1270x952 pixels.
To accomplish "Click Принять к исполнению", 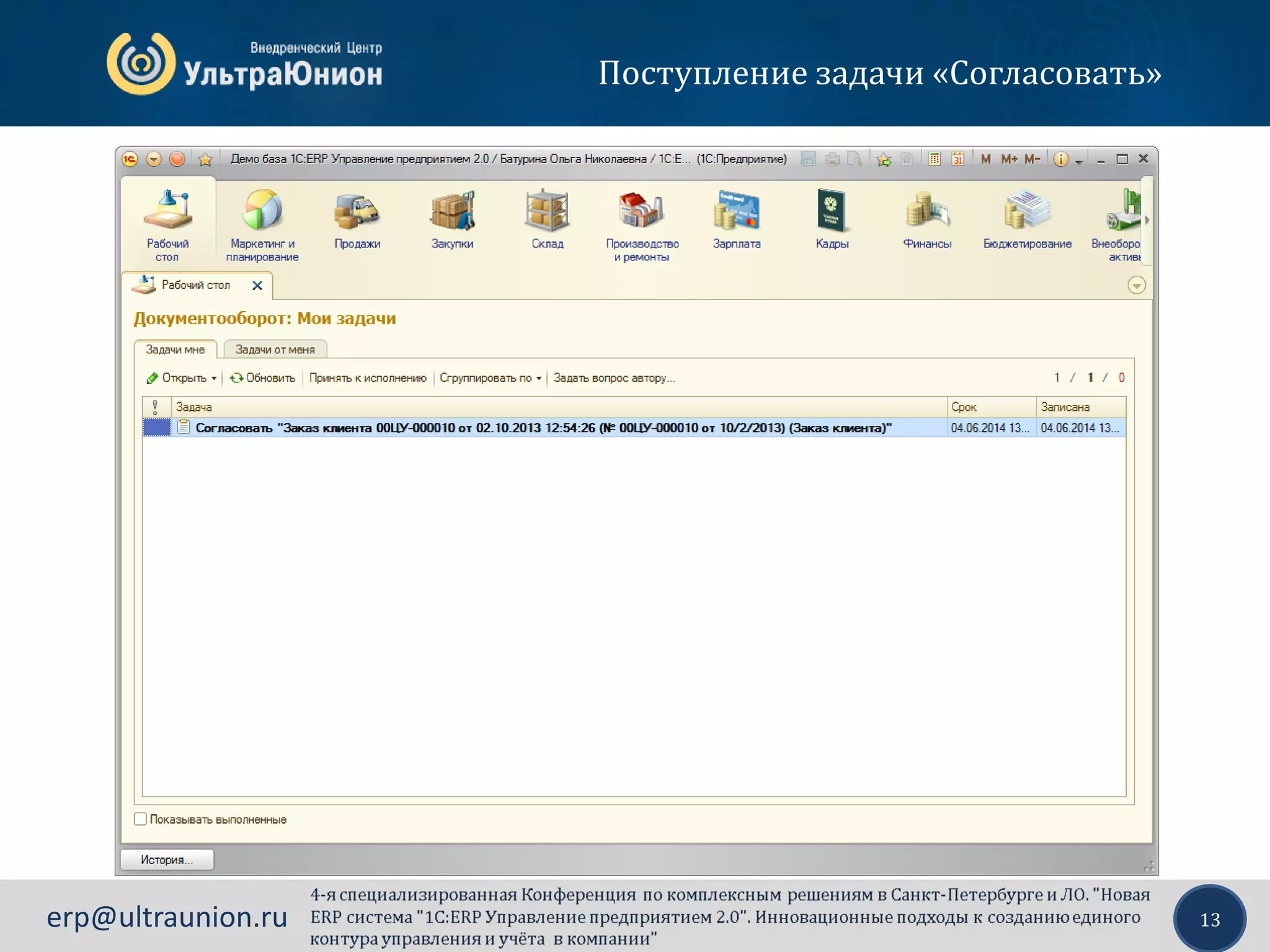I will click(368, 378).
